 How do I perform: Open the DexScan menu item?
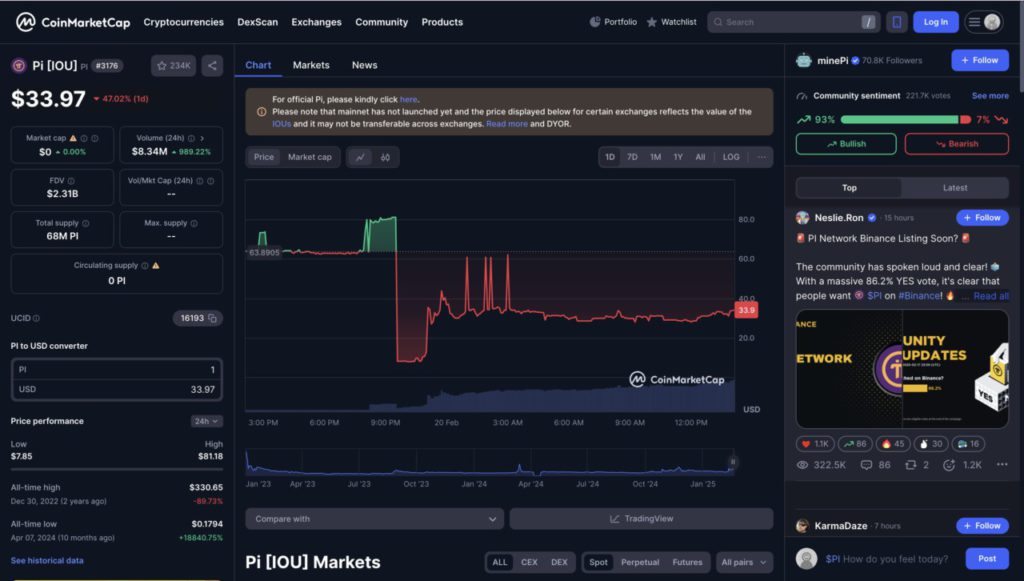(257, 21)
